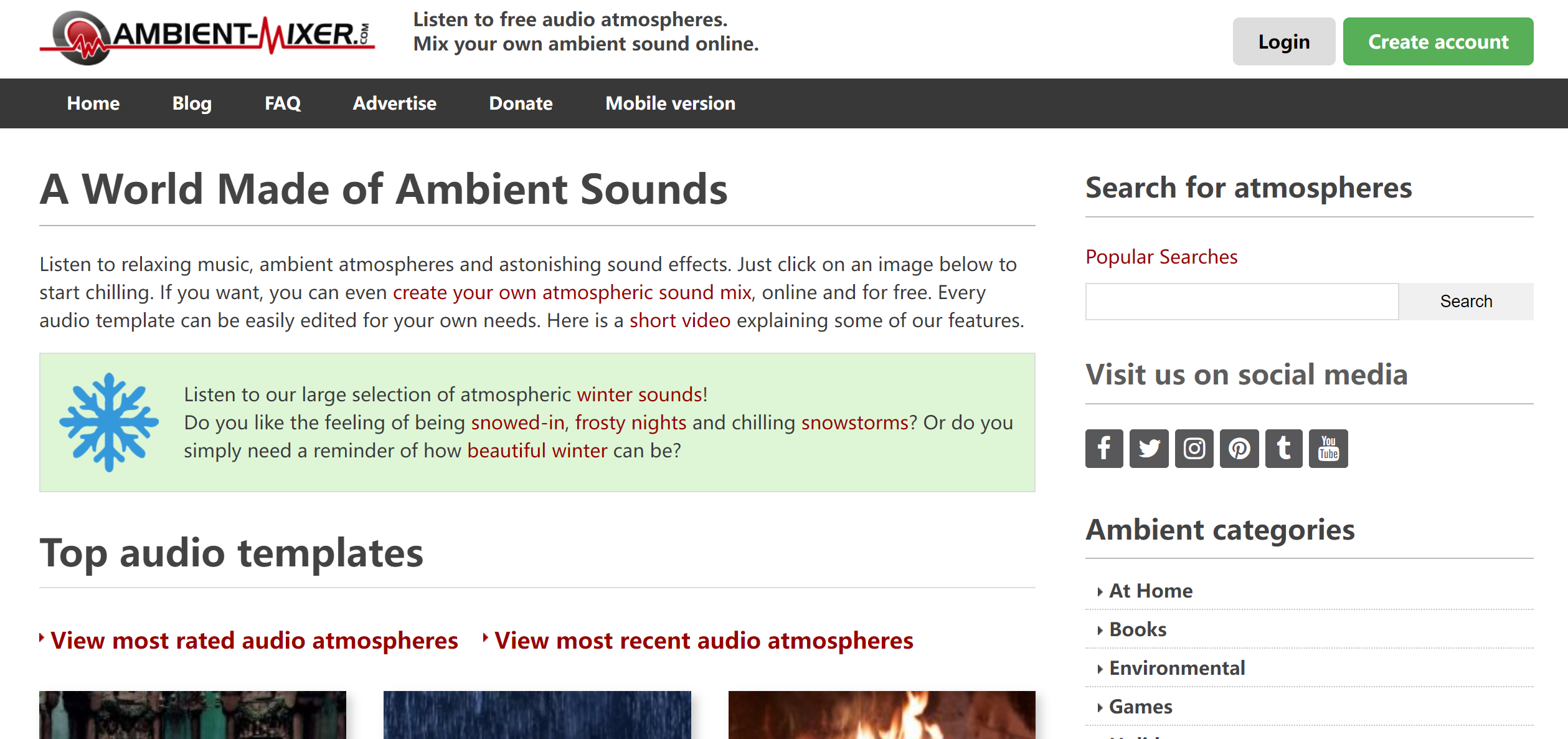Expand the Books category
The width and height of the screenshot is (1568, 739).
pos(1138,629)
